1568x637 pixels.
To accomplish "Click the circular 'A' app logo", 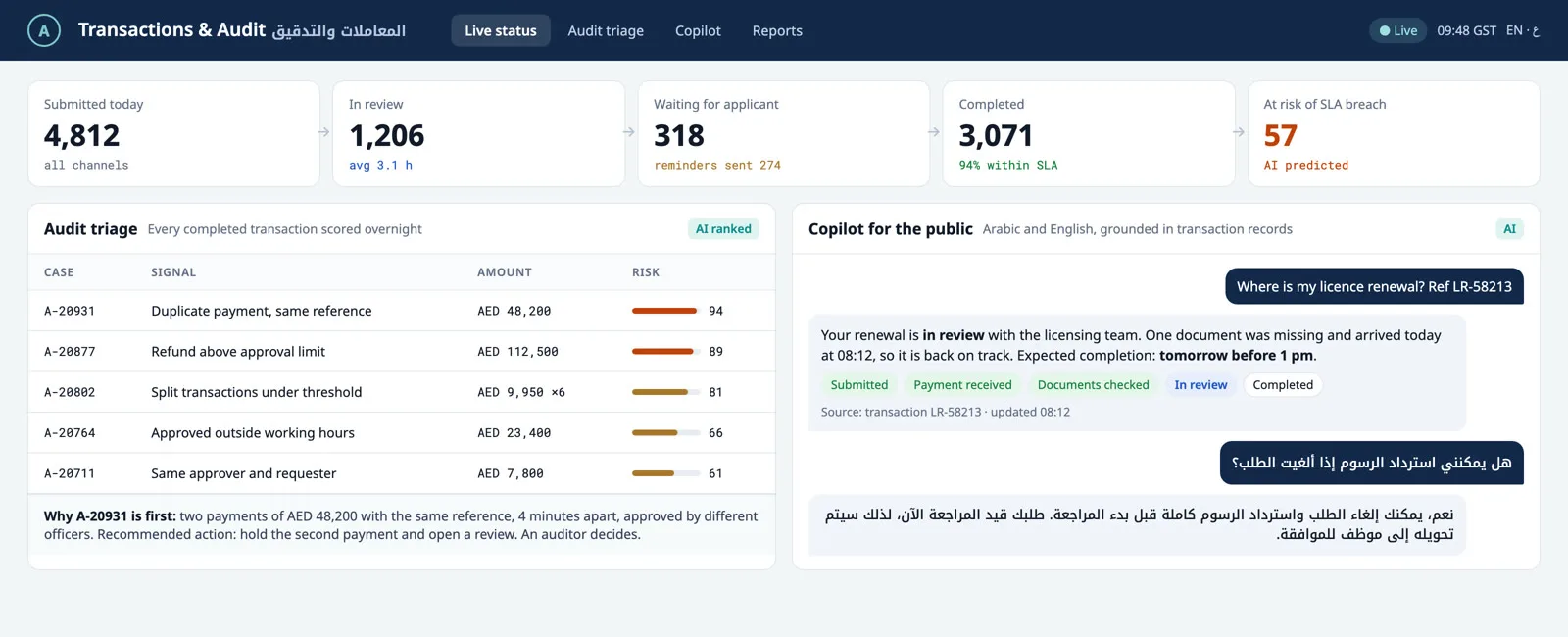I will coord(44,30).
